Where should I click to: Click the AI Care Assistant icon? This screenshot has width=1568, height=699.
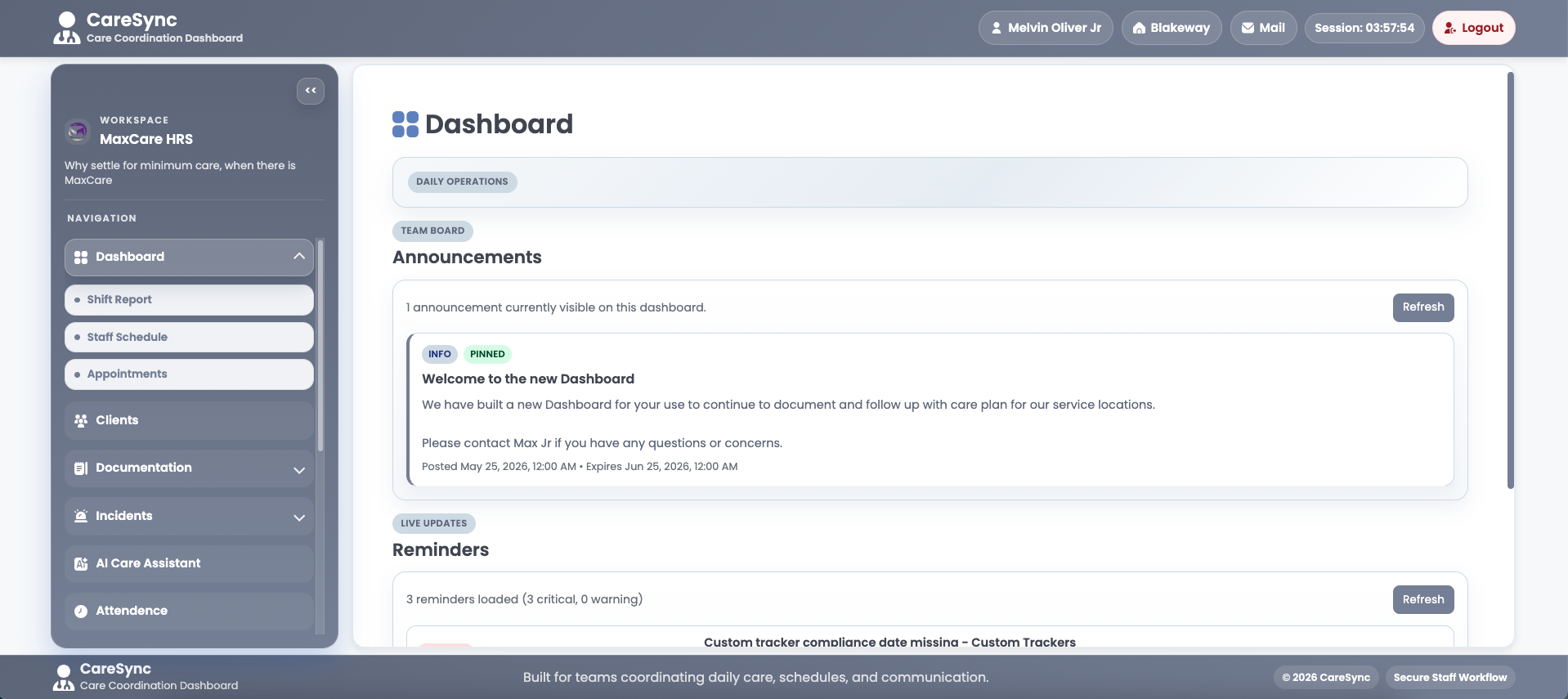pyautogui.click(x=81, y=564)
